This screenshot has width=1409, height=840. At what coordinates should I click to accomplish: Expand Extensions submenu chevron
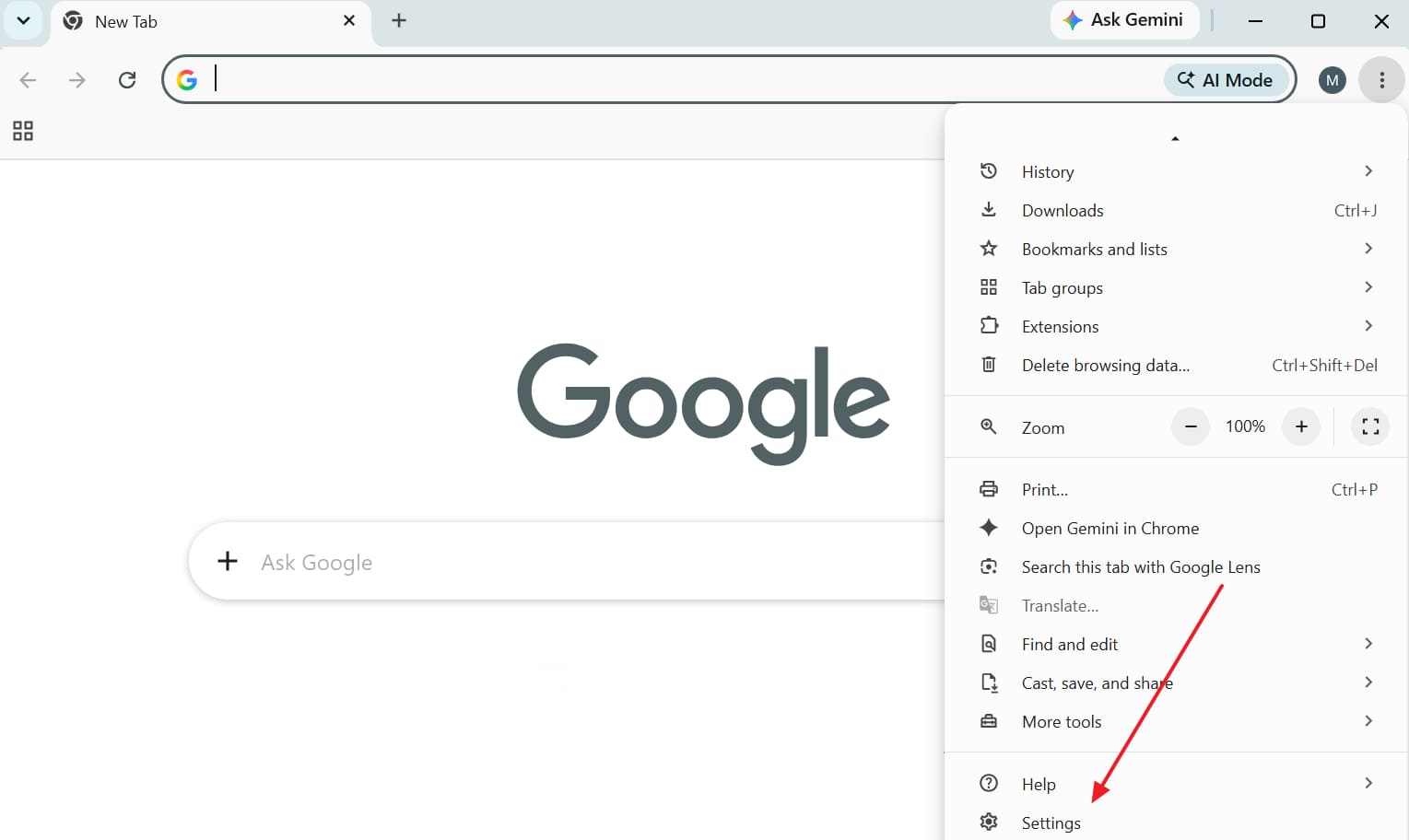1368,326
